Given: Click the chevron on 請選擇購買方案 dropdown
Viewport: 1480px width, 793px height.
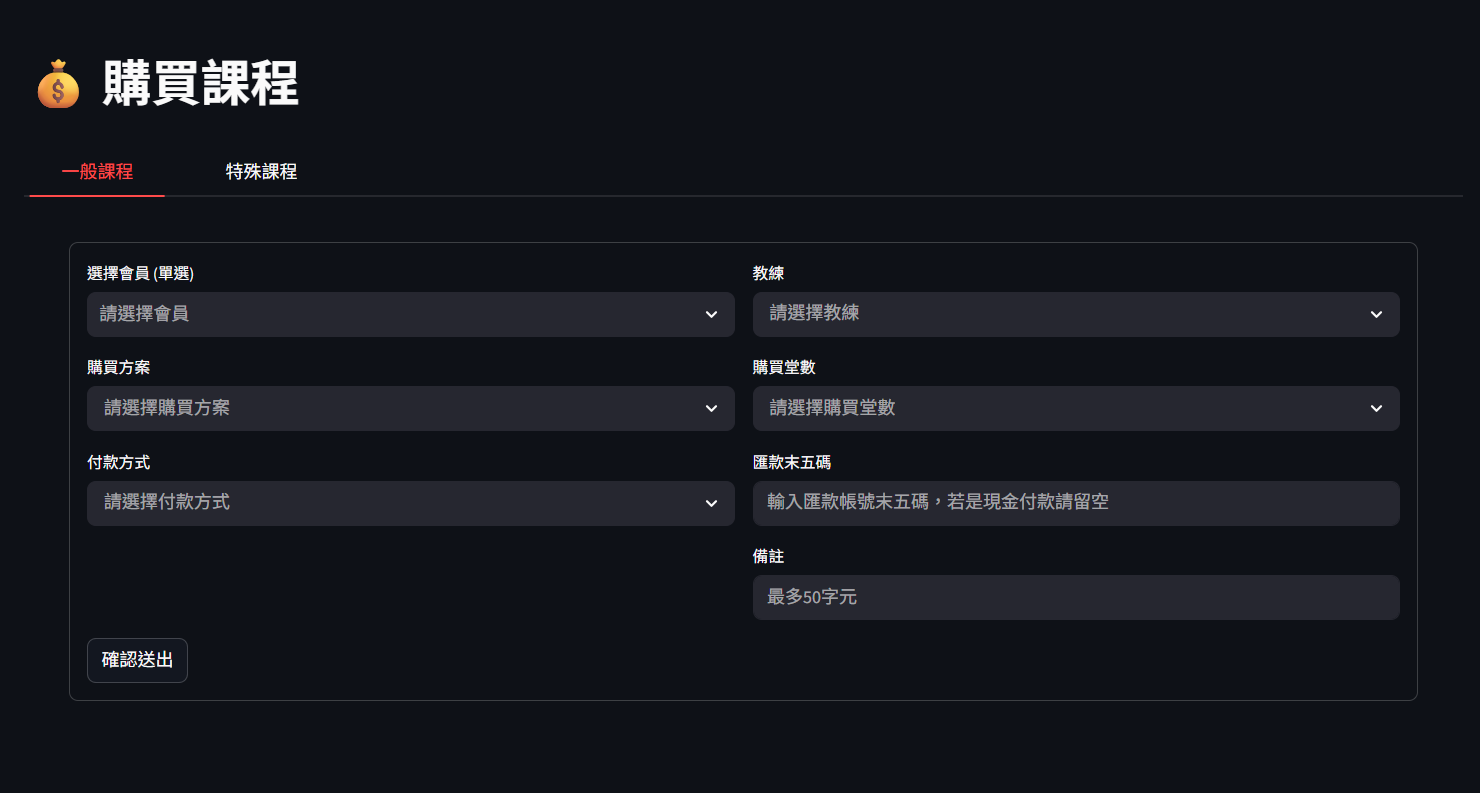Looking at the screenshot, I should (x=712, y=408).
